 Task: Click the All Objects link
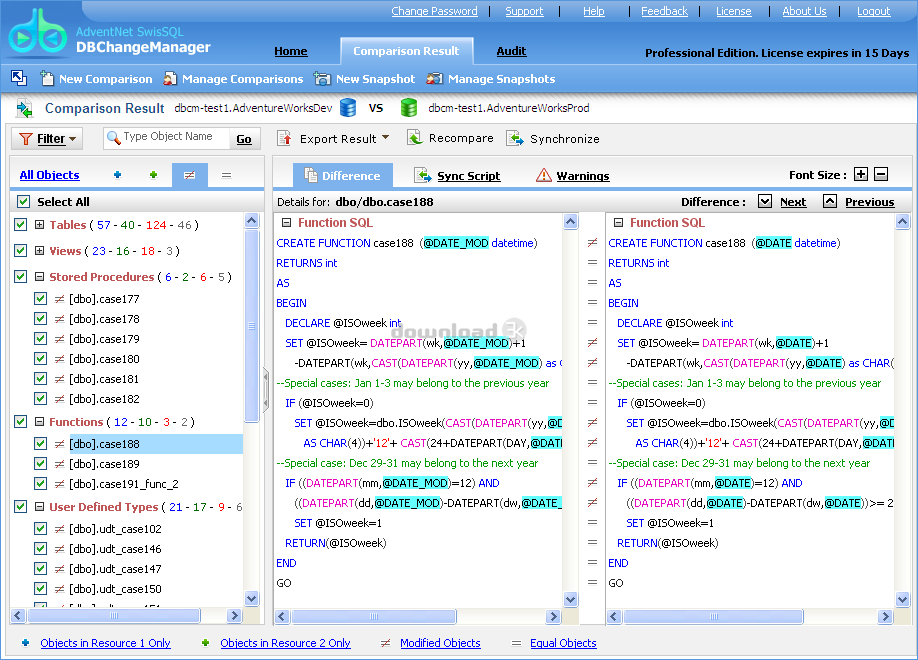[49, 175]
